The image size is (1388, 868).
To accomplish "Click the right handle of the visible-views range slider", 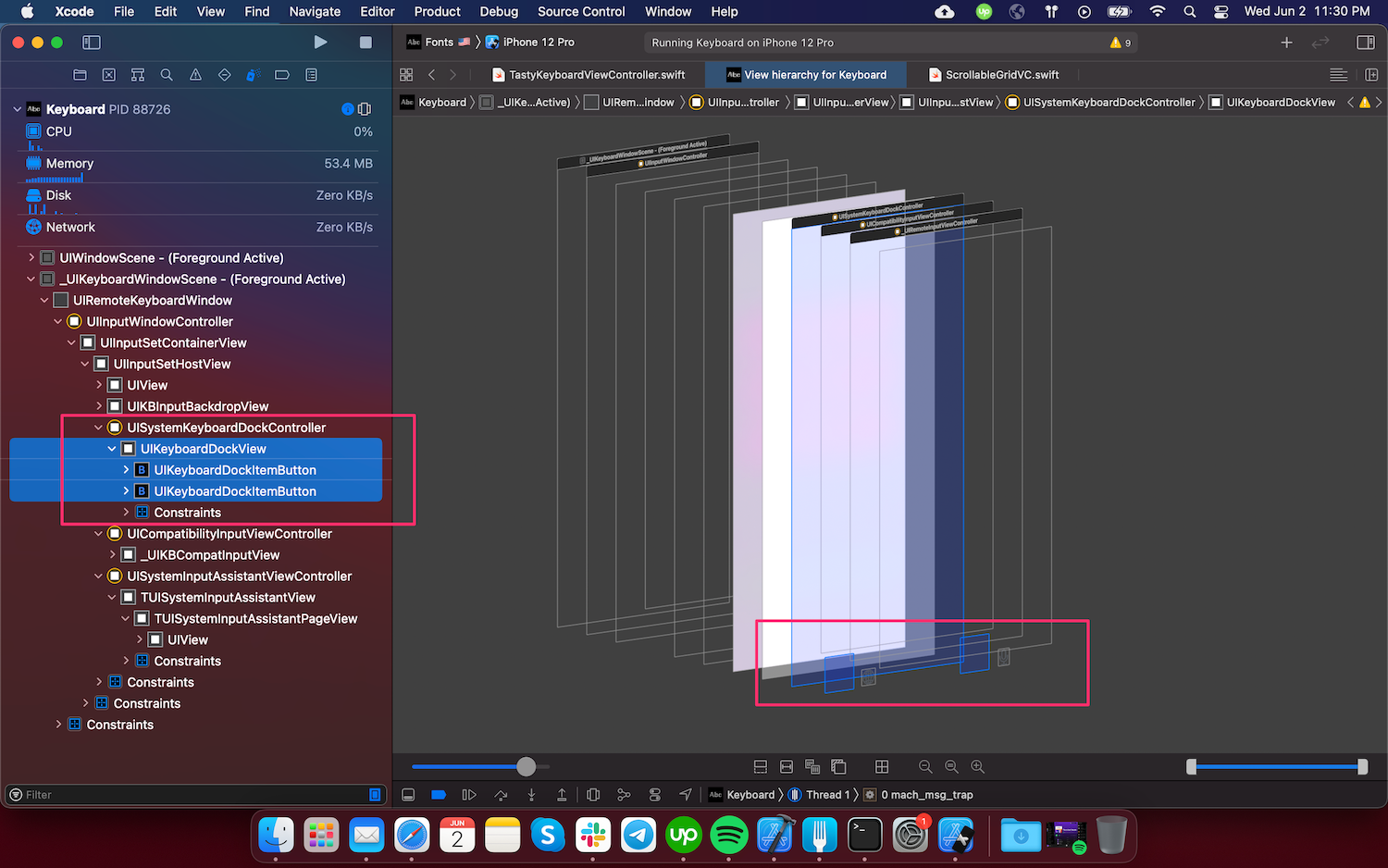I will 1362,766.
